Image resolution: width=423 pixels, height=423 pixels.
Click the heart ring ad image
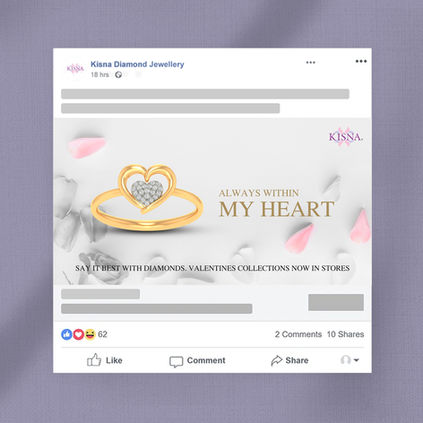(x=212, y=202)
